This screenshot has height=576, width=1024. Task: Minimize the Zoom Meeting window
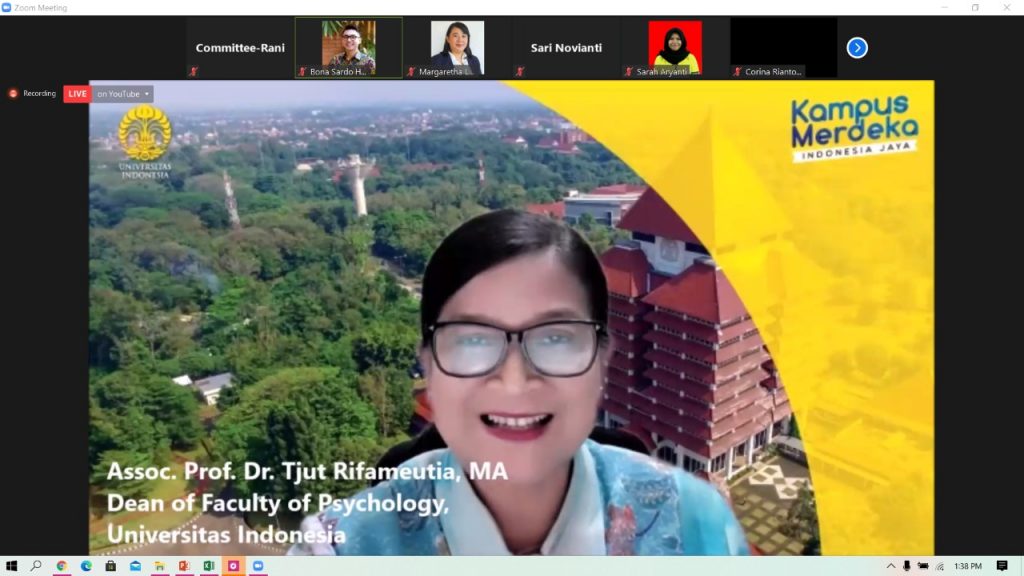tap(945, 8)
